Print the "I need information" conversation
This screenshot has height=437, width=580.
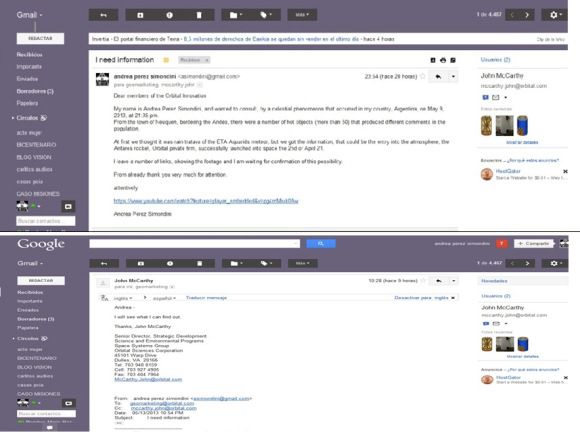[443, 60]
